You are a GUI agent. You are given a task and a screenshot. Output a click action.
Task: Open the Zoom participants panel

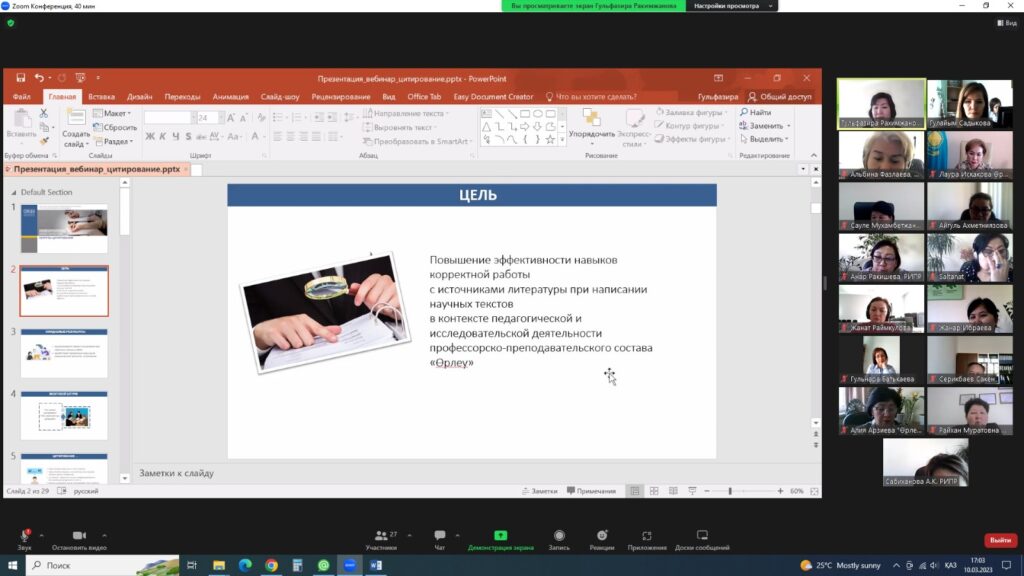380,536
